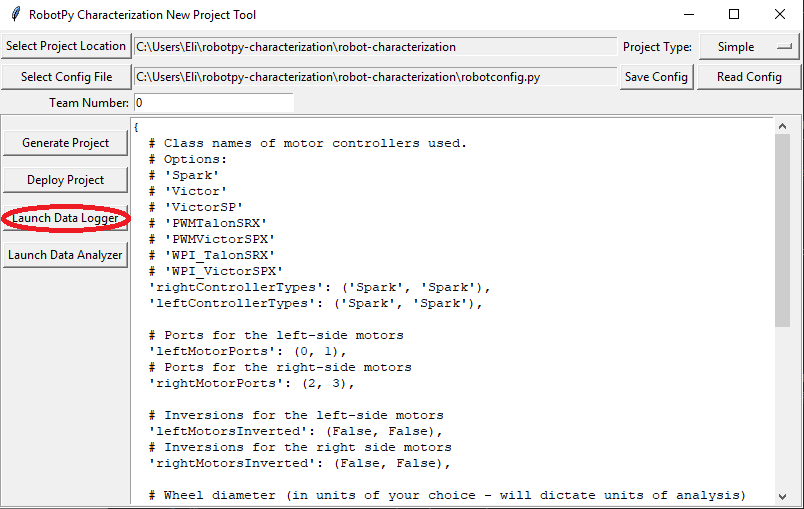This screenshot has height=509, width=804.
Task: Click the Deploy Project button
Action: point(66,180)
